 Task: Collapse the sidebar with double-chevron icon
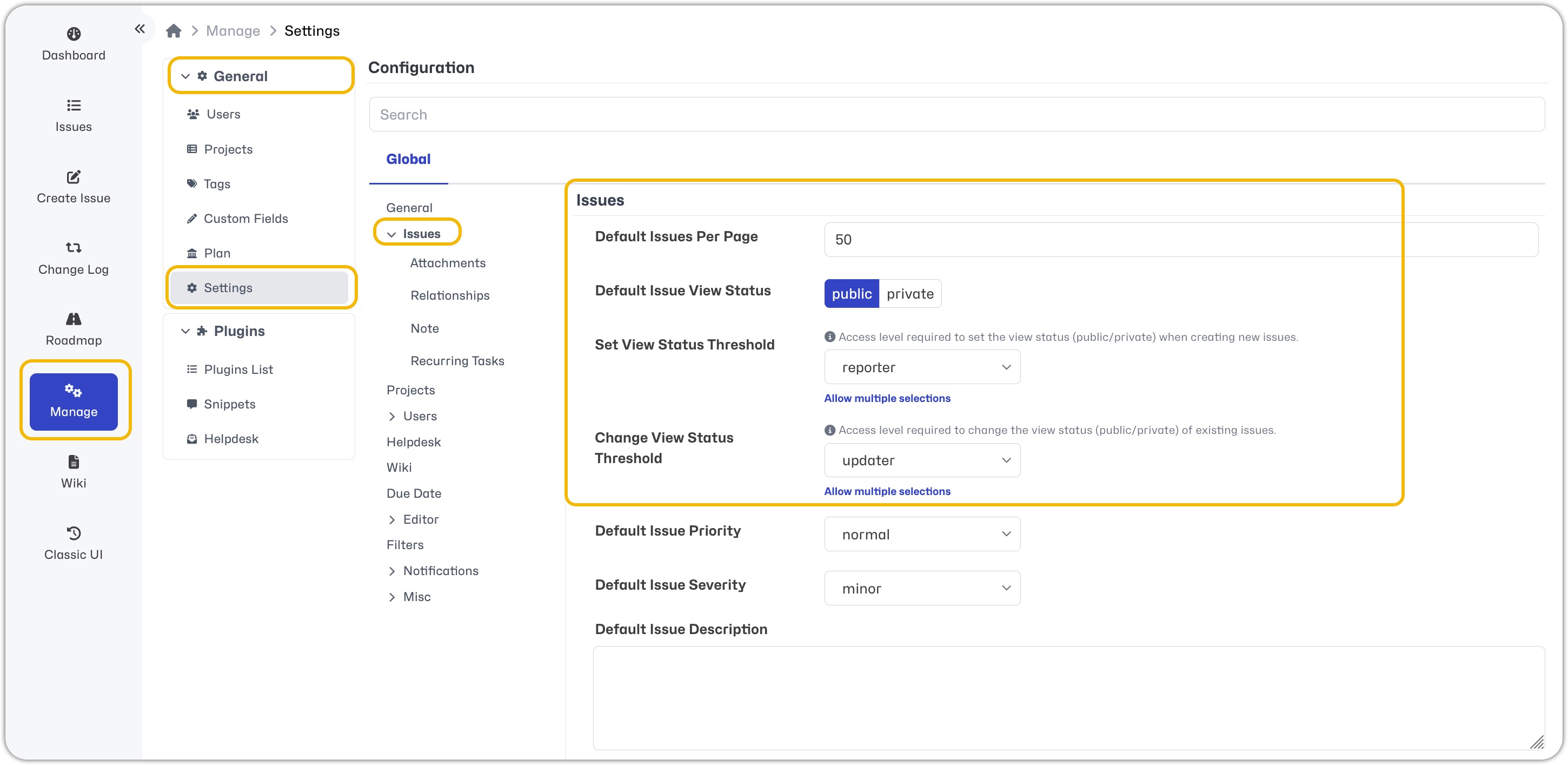[x=140, y=29]
